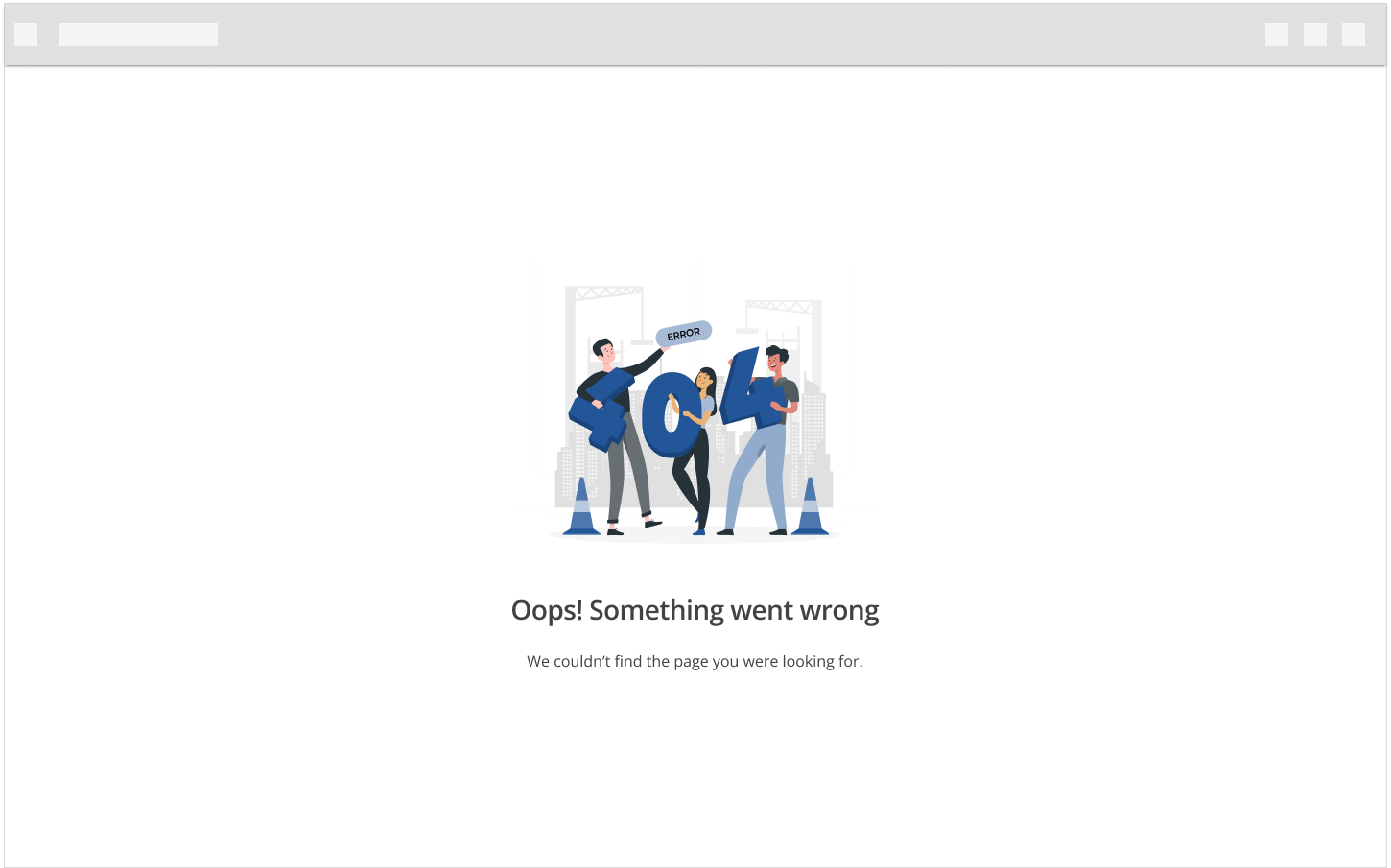Click the first of three right title-bar squares
This screenshot has height=868, width=1391.
pos(1276,35)
